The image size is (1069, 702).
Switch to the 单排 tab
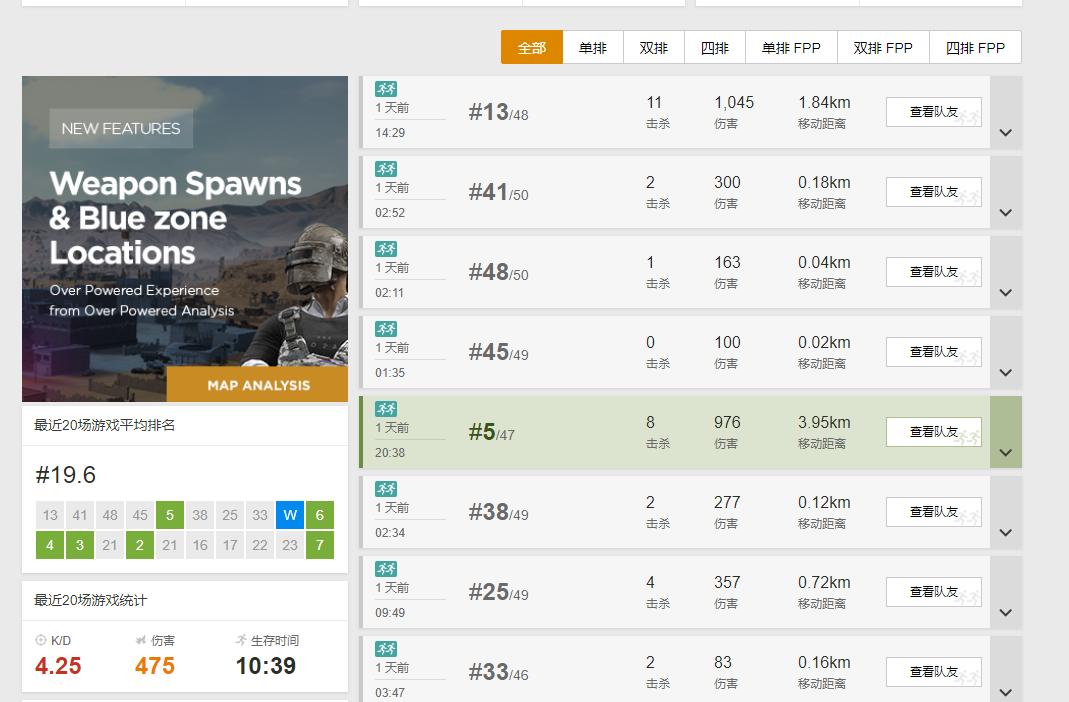(592, 47)
